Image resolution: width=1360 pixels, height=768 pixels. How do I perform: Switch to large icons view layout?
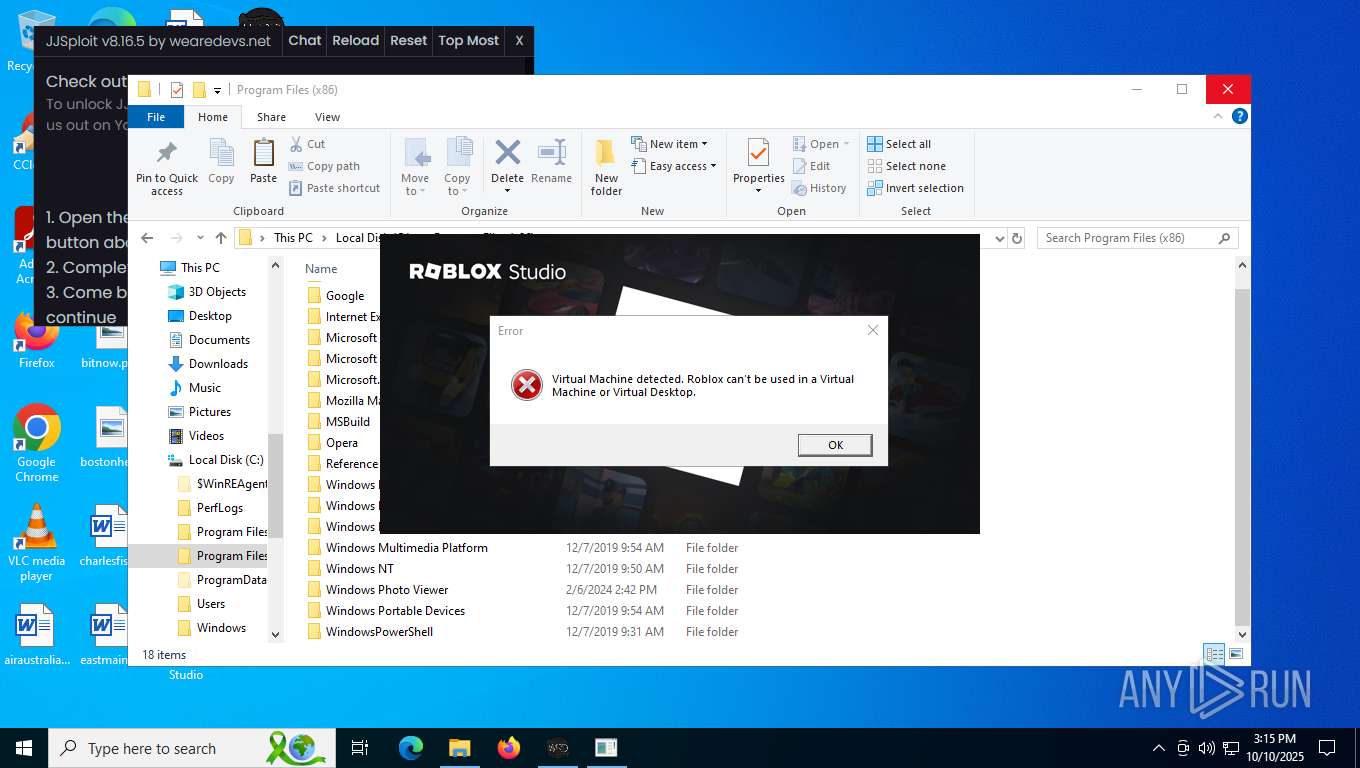coord(1236,655)
